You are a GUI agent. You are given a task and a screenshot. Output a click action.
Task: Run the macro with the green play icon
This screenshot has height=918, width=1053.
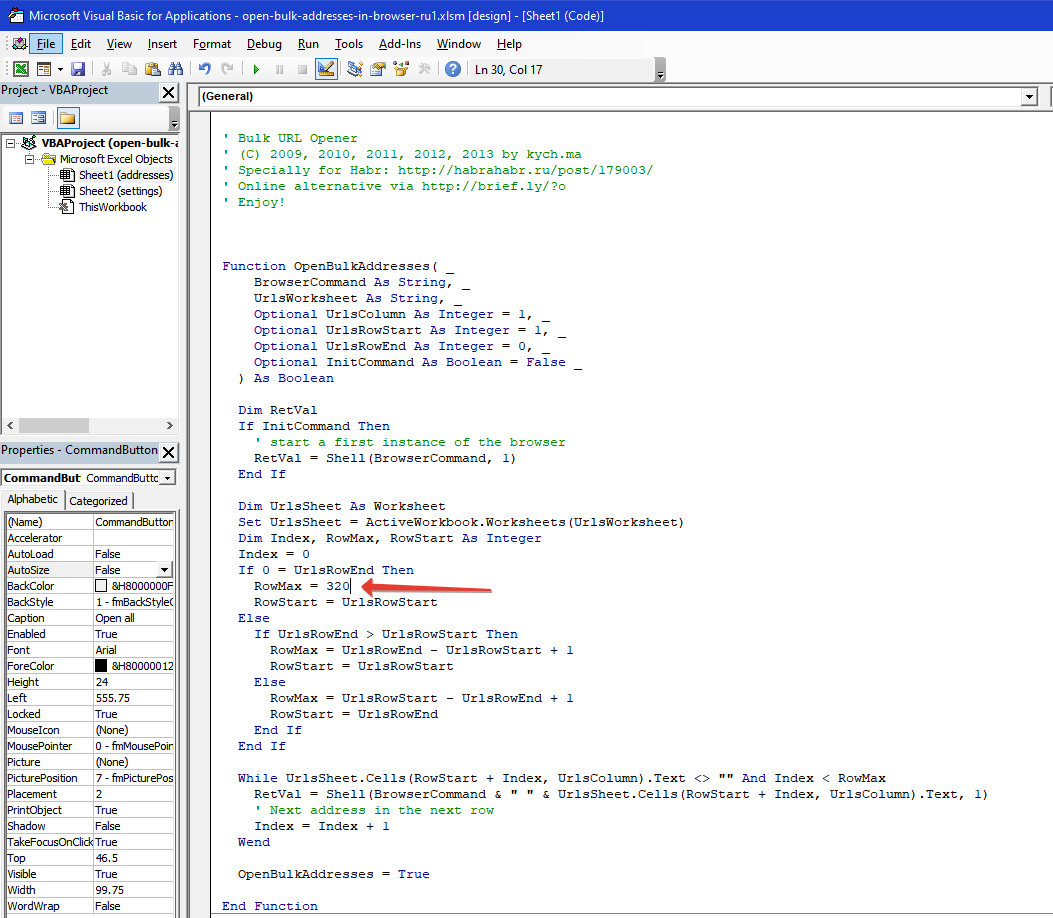256,69
